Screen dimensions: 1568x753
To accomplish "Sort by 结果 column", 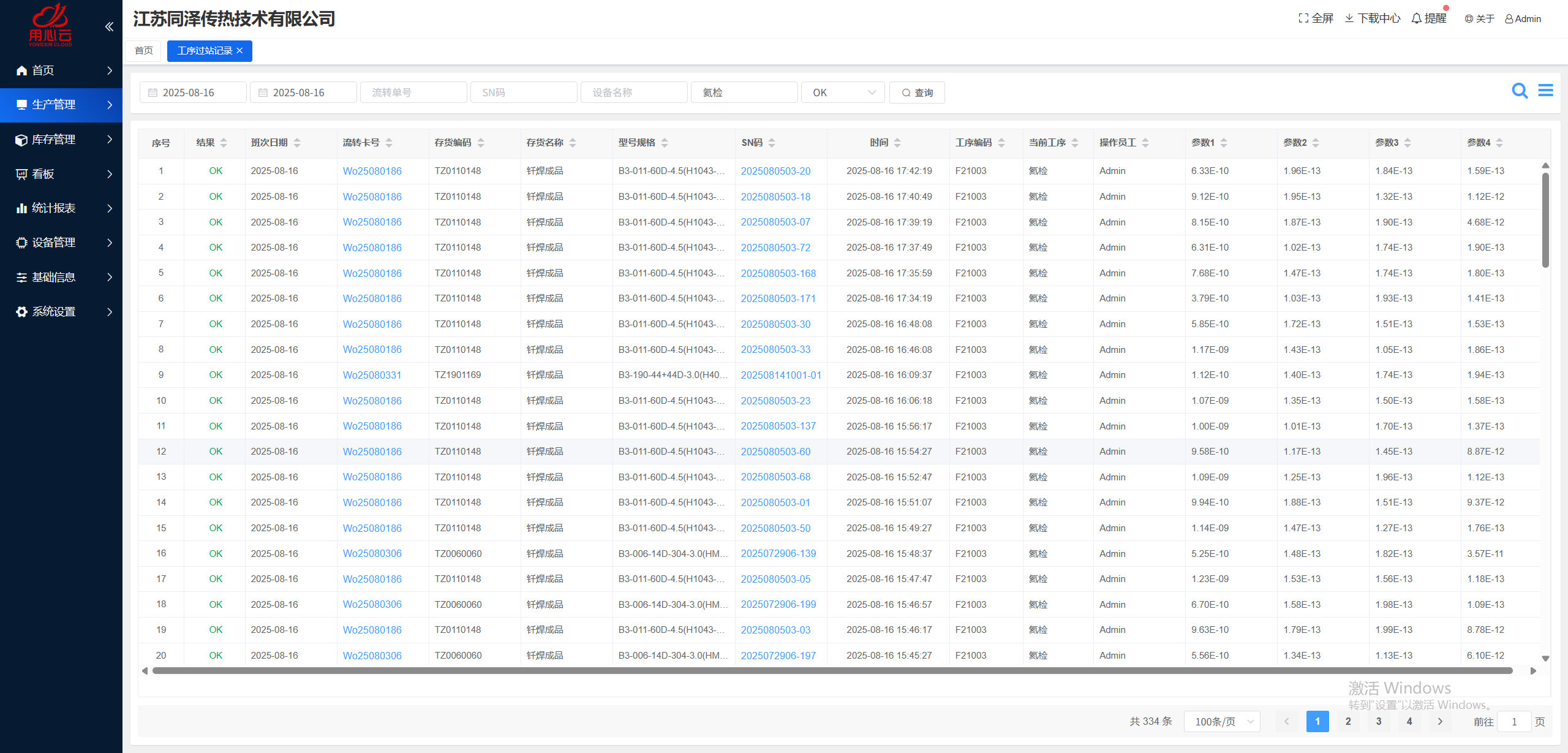I will (224, 143).
